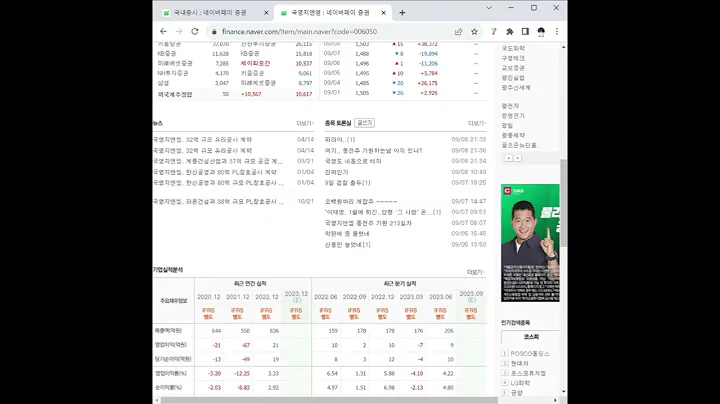Open sidebar stock 교보증권

point(513,68)
